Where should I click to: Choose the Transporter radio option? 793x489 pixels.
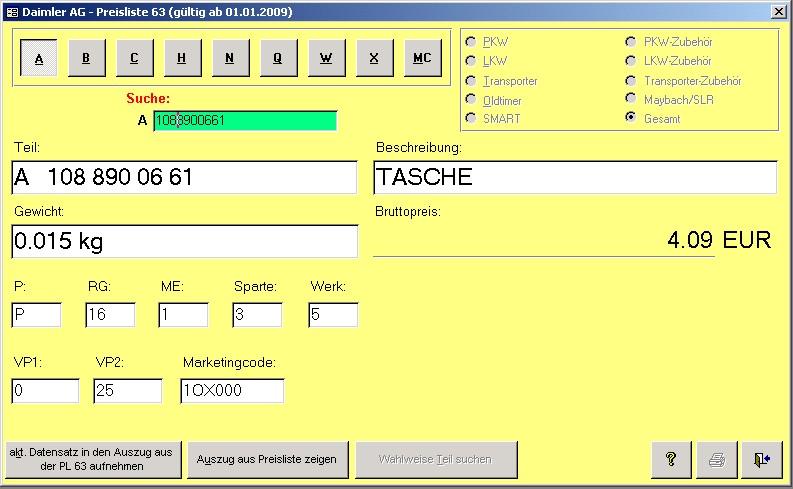(x=471, y=80)
